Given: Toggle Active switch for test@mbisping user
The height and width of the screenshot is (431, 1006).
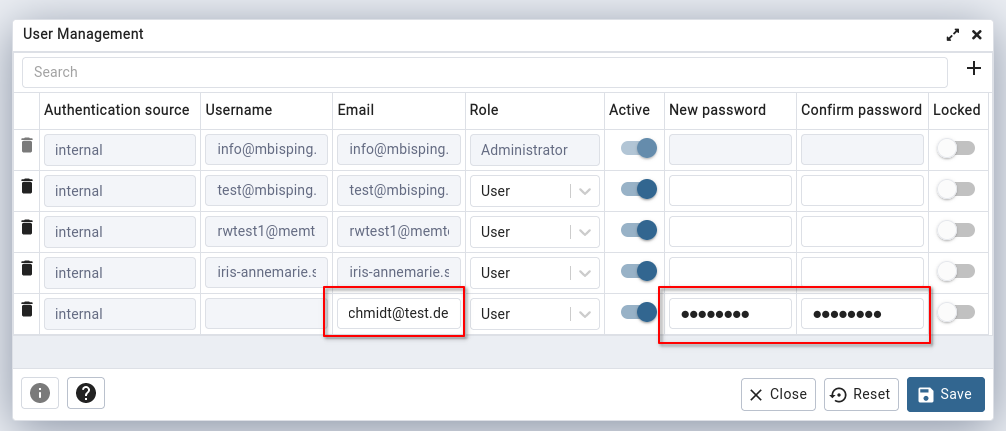Looking at the screenshot, I should coord(638,189).
